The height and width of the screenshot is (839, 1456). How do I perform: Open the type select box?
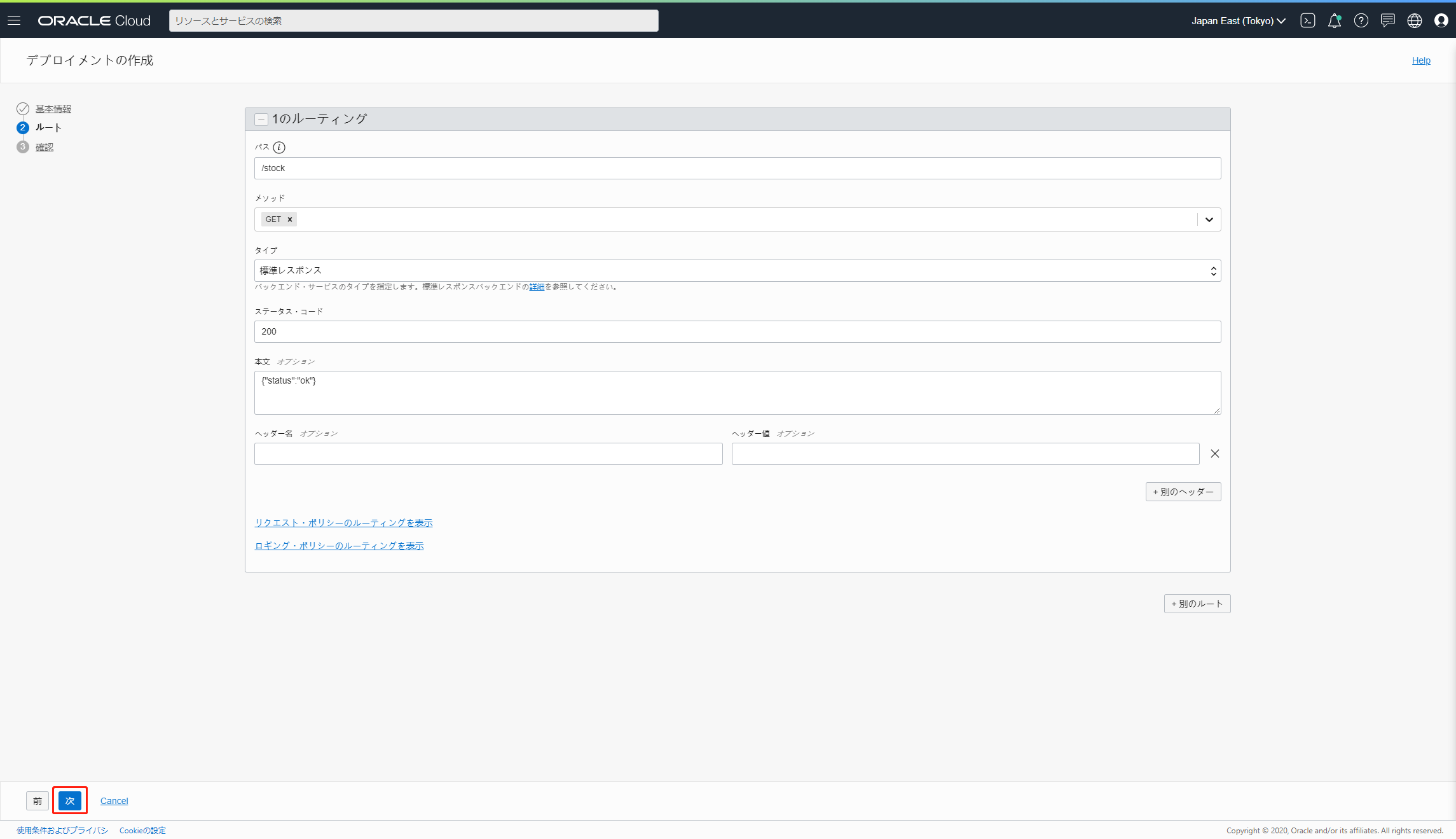(x=737, y=271)
